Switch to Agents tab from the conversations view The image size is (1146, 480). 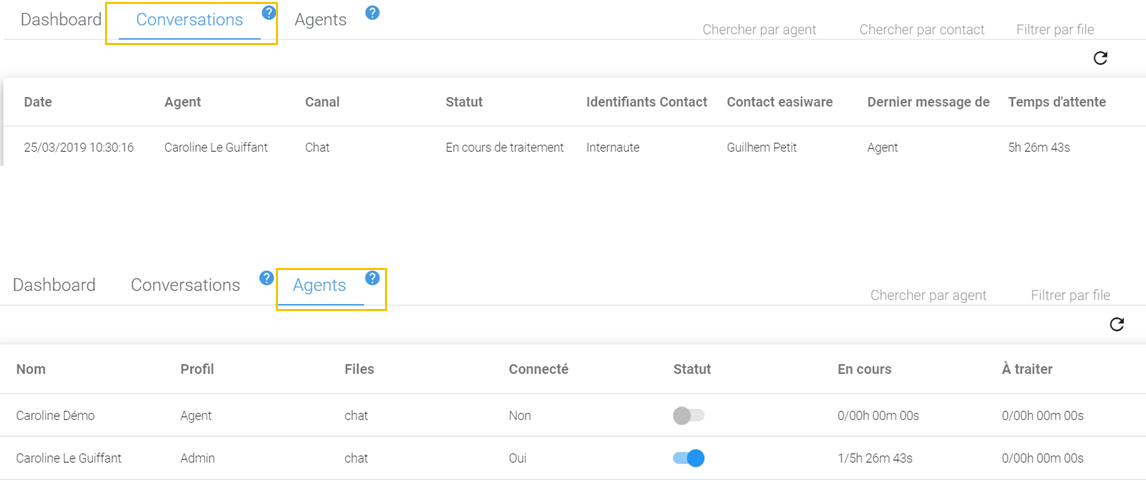coord(320,20)
